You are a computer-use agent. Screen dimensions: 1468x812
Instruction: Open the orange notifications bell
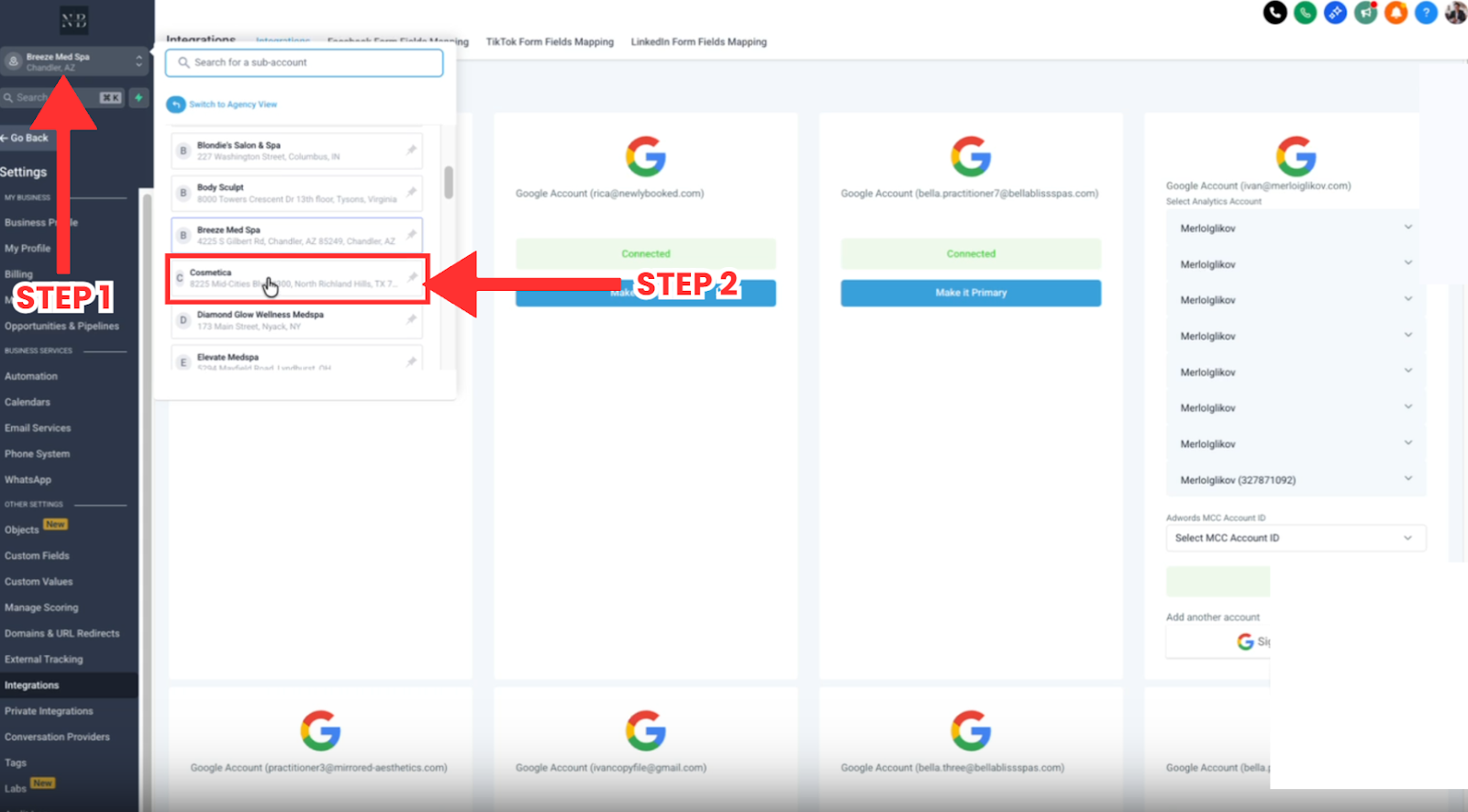pyautogui.click(x=1396, y=13)
